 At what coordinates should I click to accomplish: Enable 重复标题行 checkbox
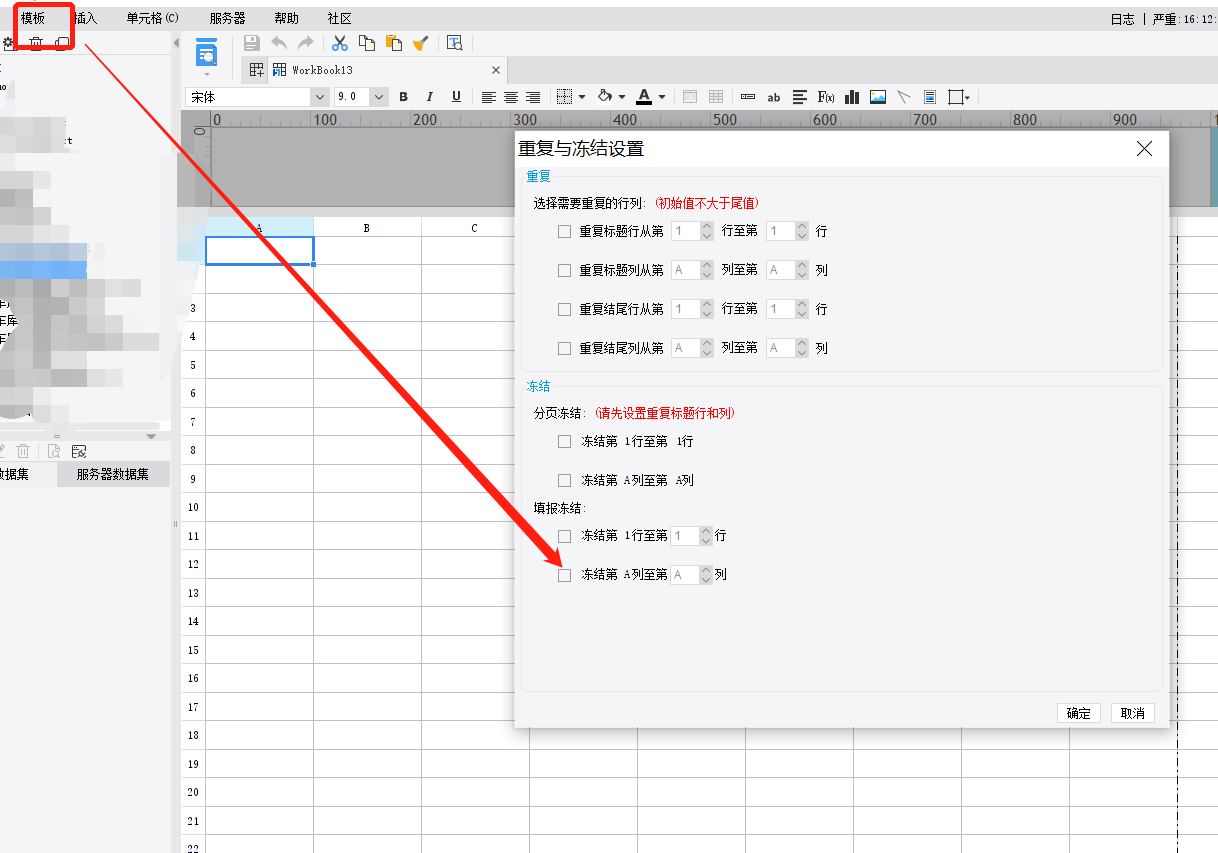click(565, 231)
